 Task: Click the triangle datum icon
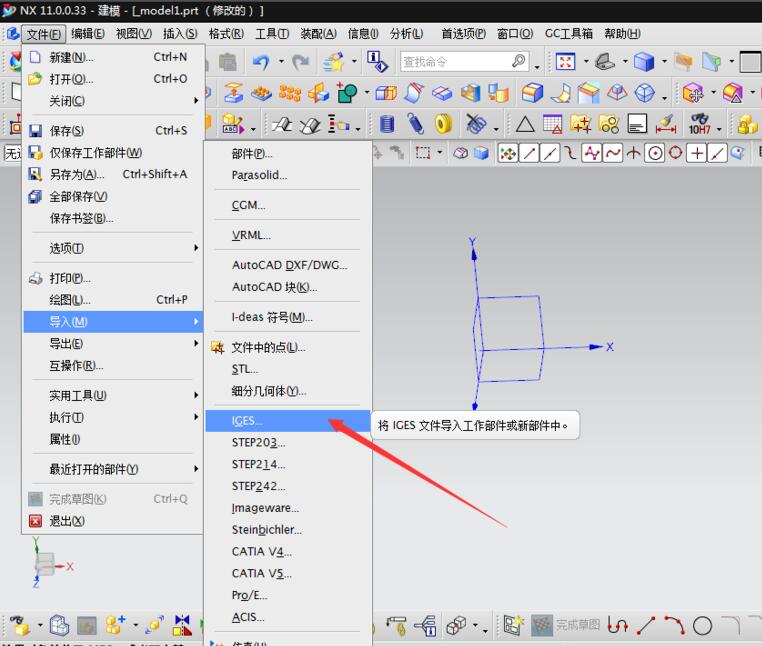525,124
